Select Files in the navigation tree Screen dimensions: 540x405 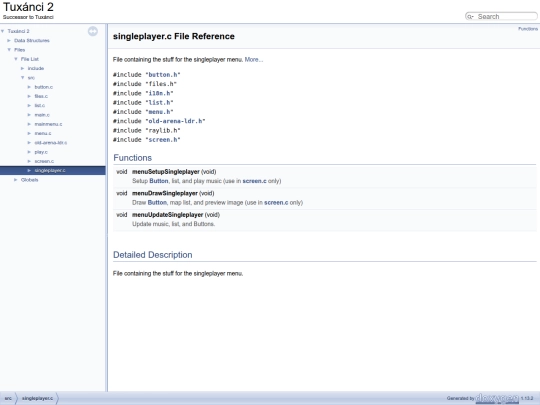20,50
